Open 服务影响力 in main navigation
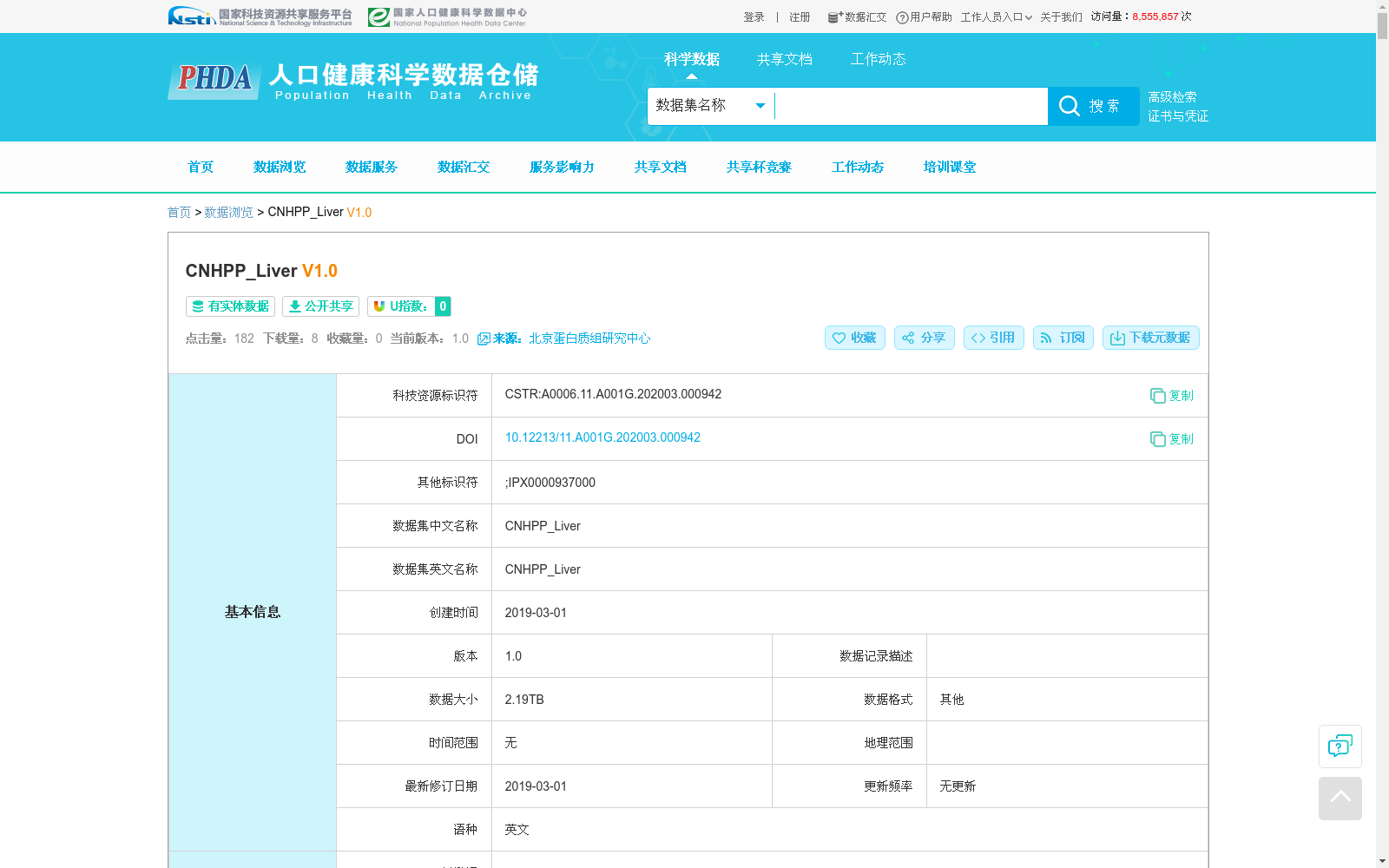This screenshot has width=1389, height=868. 562,167
